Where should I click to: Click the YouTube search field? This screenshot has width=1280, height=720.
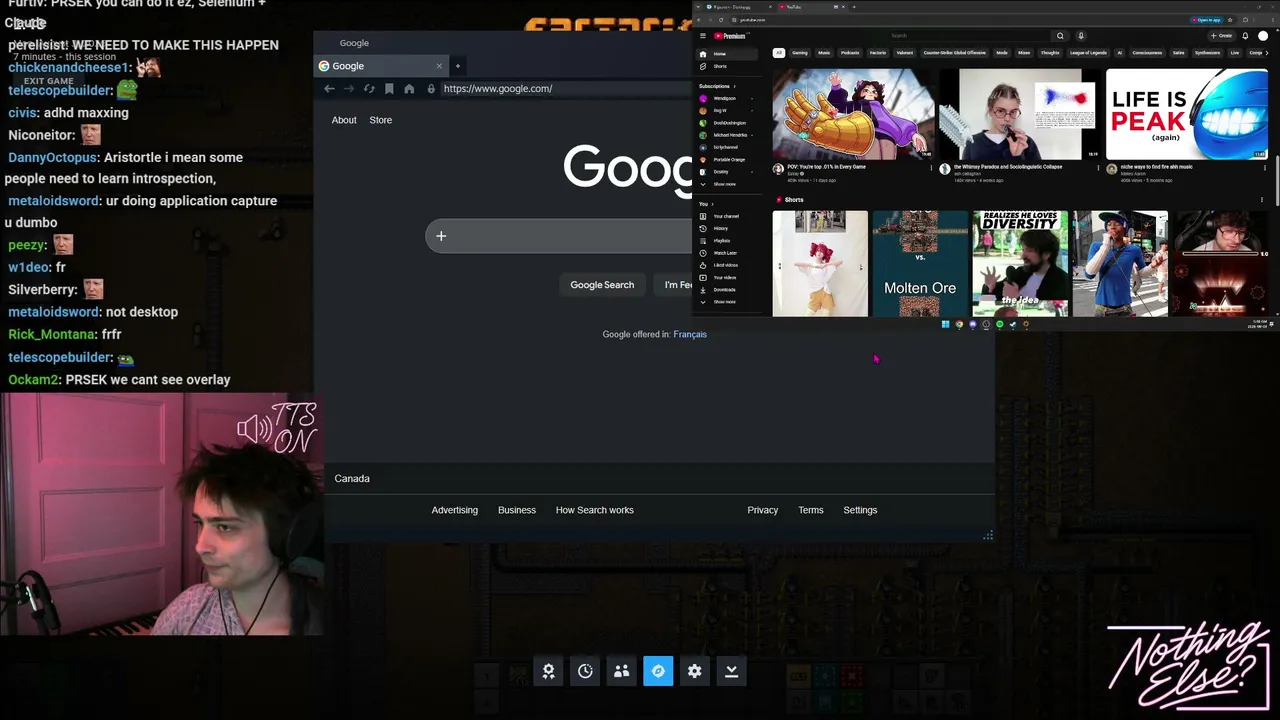tap(968, 36)
